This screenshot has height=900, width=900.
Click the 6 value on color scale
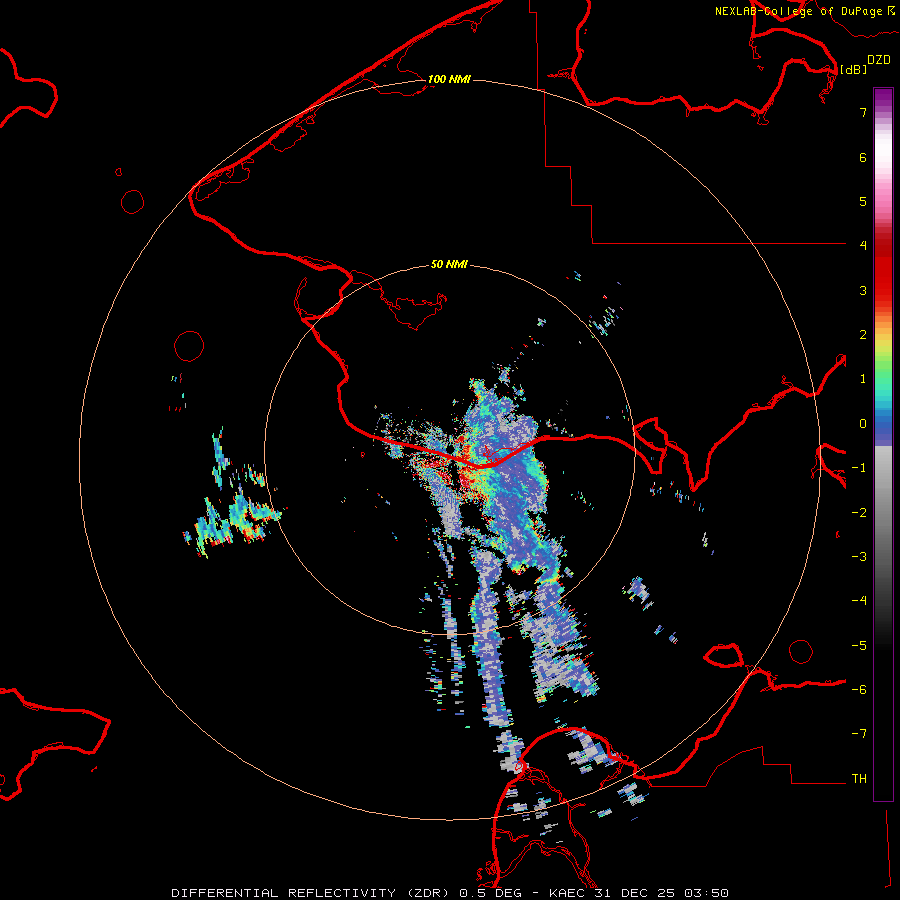tap(863, 157)
